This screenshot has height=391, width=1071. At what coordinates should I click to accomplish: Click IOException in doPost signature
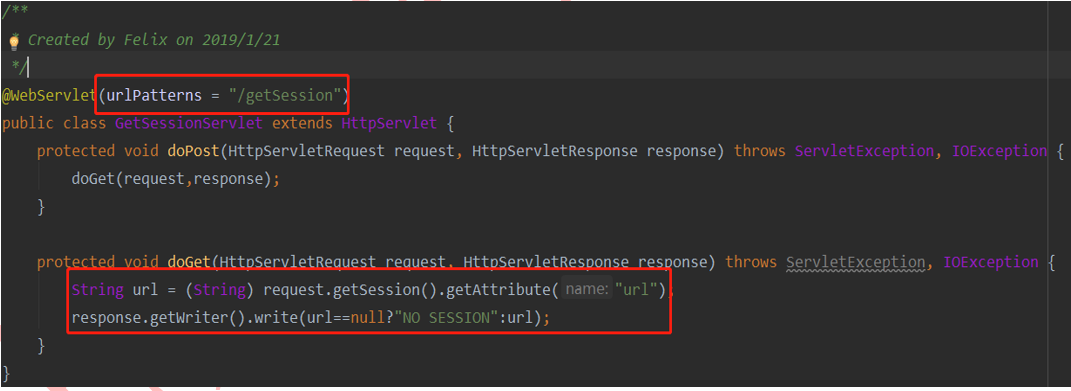(999, 151)
